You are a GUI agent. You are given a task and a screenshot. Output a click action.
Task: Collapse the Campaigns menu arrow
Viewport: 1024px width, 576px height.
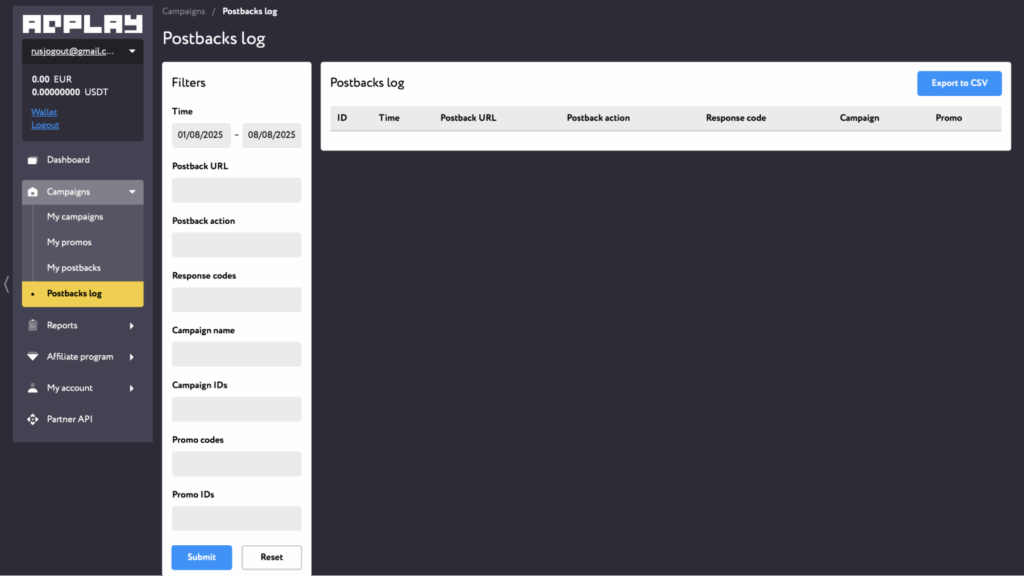click(132, 192)
